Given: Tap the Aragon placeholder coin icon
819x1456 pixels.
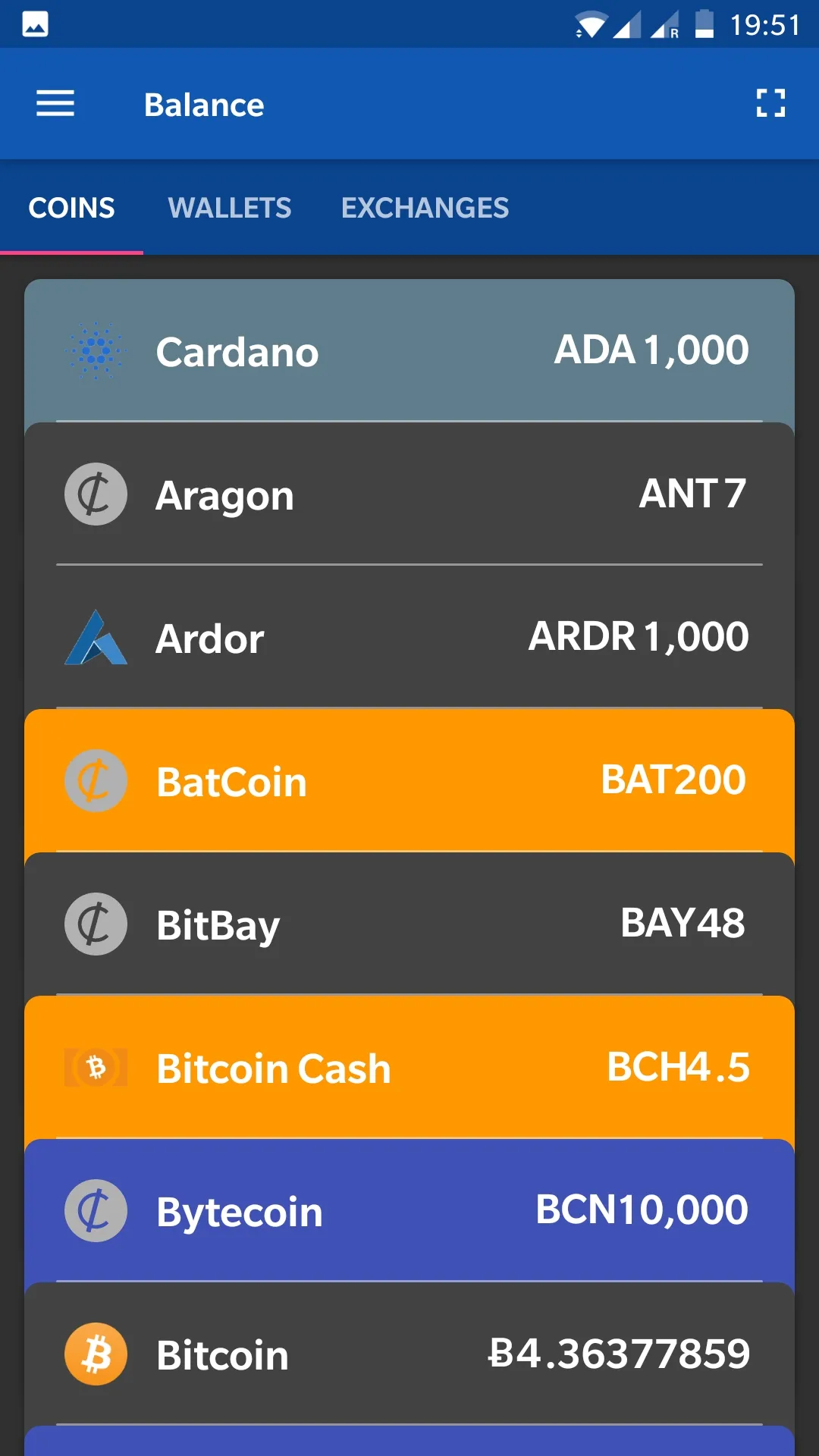Looking at the screenshot, I should (96, 494).
